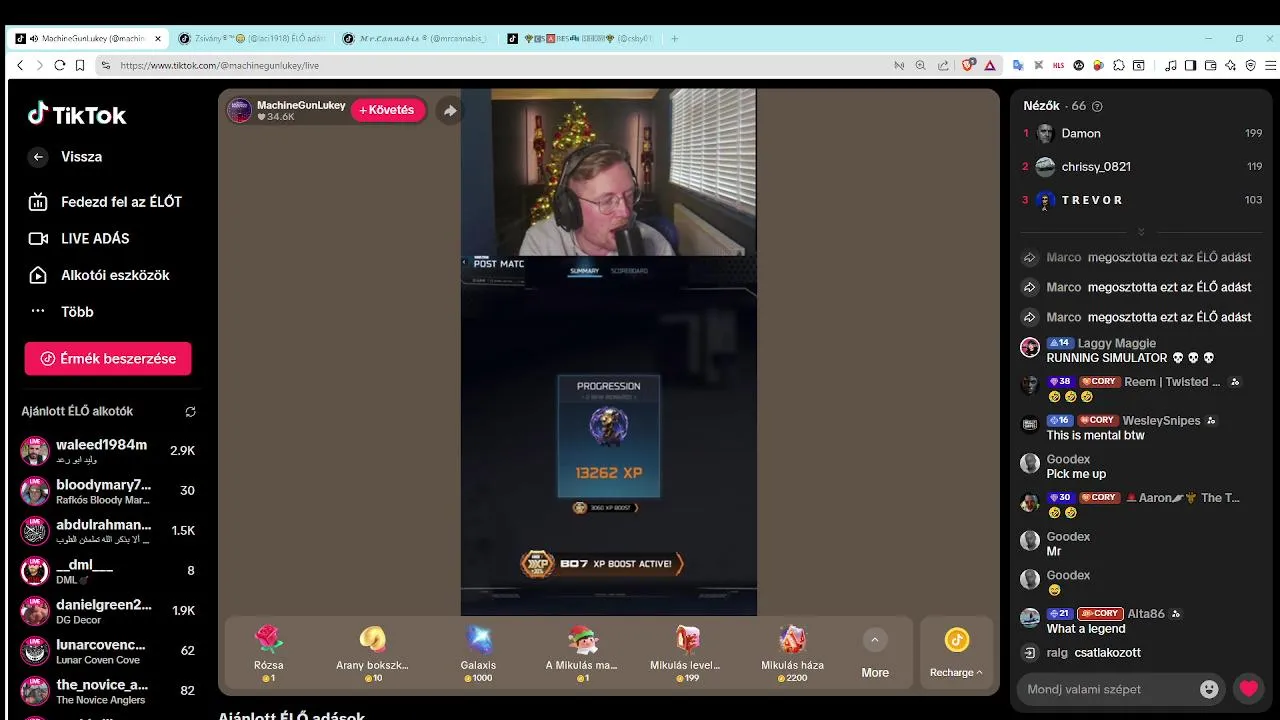Viewport: 1280px width, 720px height.
Task: Click MachineGunLukey profile avatar
Action: 239,110
